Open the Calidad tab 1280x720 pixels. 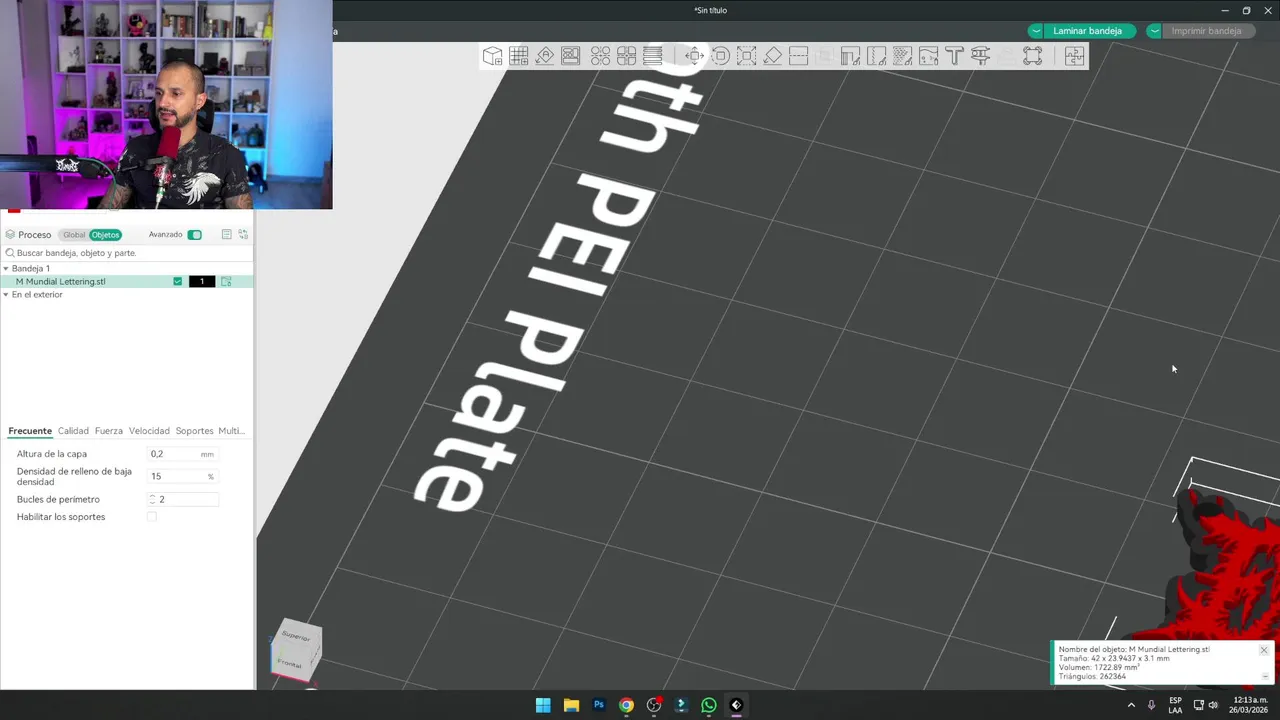click(73, 431)
